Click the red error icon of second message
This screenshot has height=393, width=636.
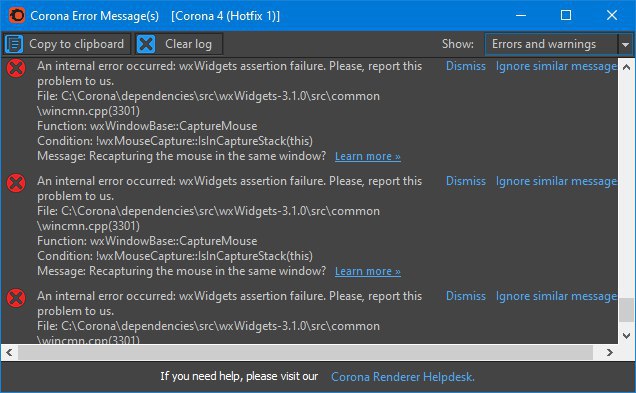point(16,183)
